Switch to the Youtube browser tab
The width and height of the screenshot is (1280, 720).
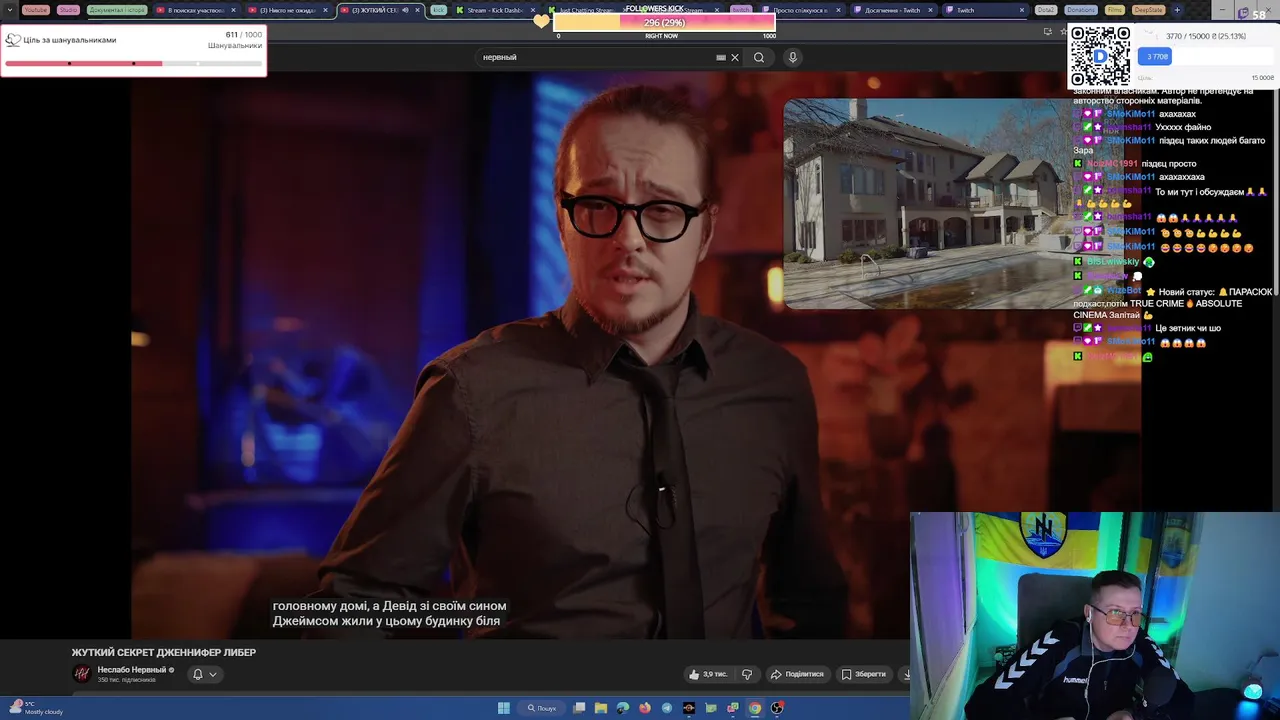[x=36, y=10]
